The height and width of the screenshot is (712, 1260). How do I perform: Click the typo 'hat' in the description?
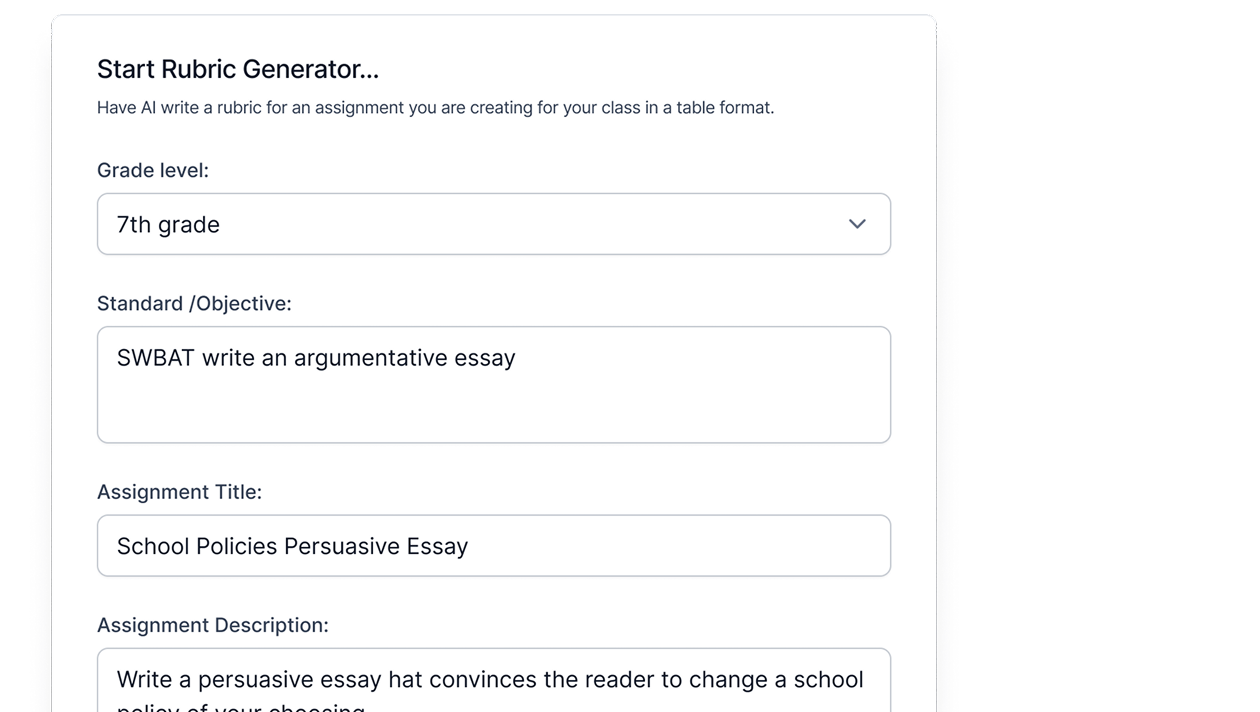(405, 680)
